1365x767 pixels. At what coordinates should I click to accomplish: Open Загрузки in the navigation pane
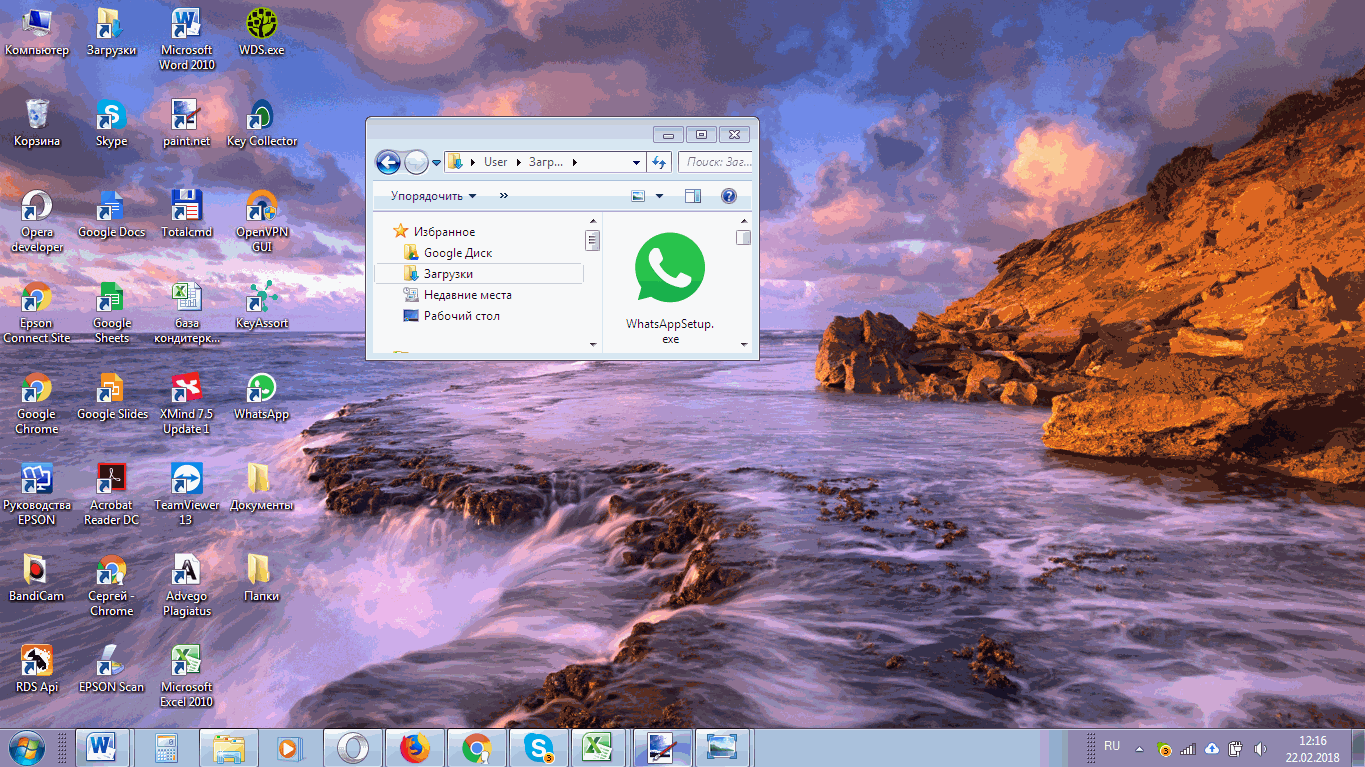pos(479,274)
